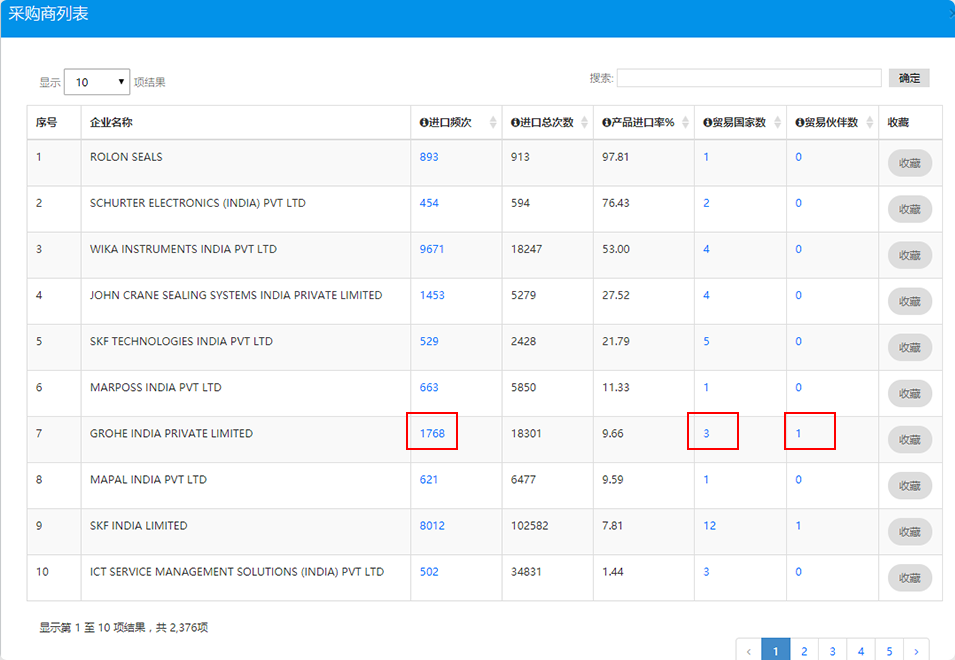Click 收藏 button for ICT SERVICE row
Screen dimensions: 955x660
pyautogui.click(x=910, y=578)
